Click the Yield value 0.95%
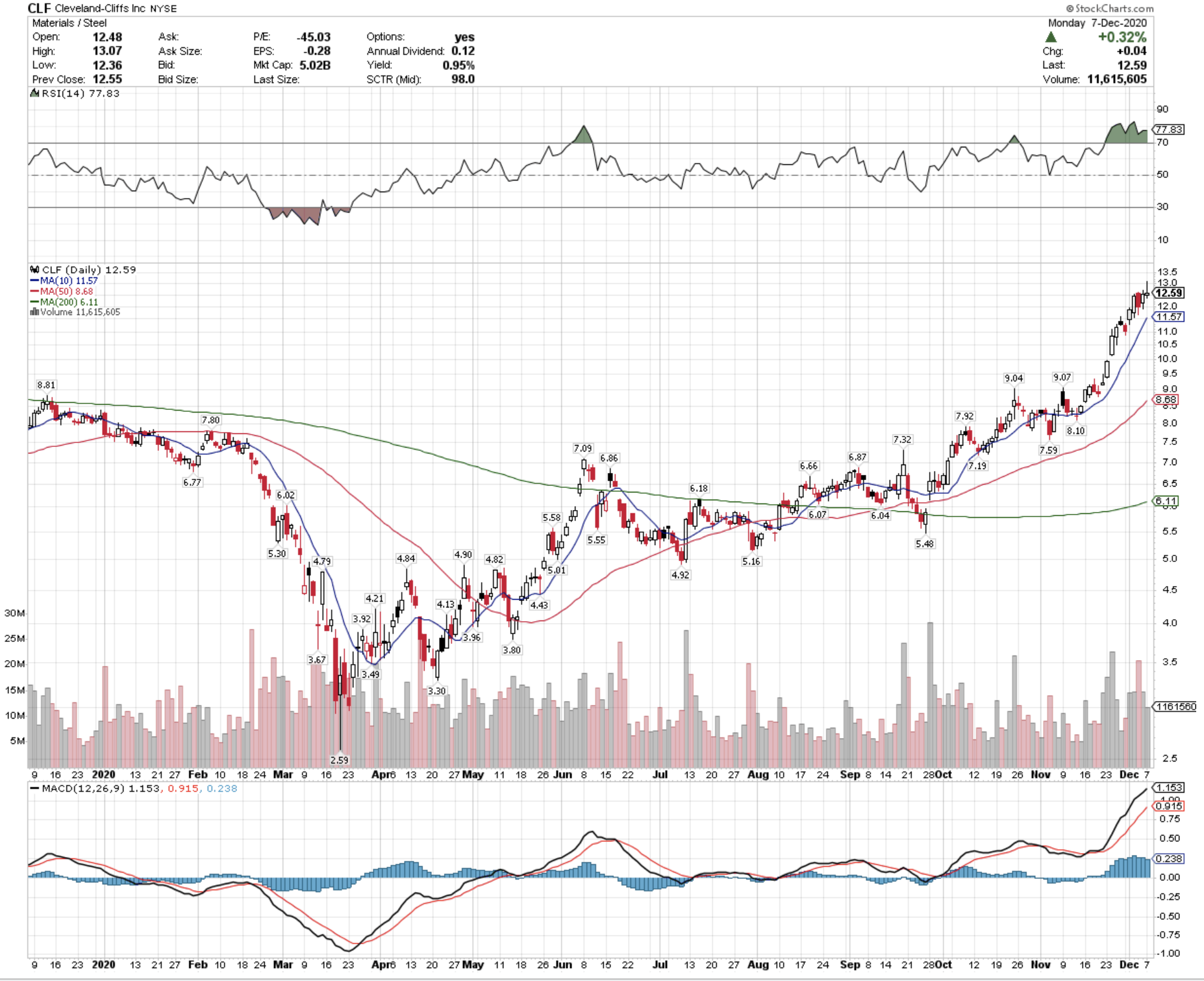 [x=458, y=65]
